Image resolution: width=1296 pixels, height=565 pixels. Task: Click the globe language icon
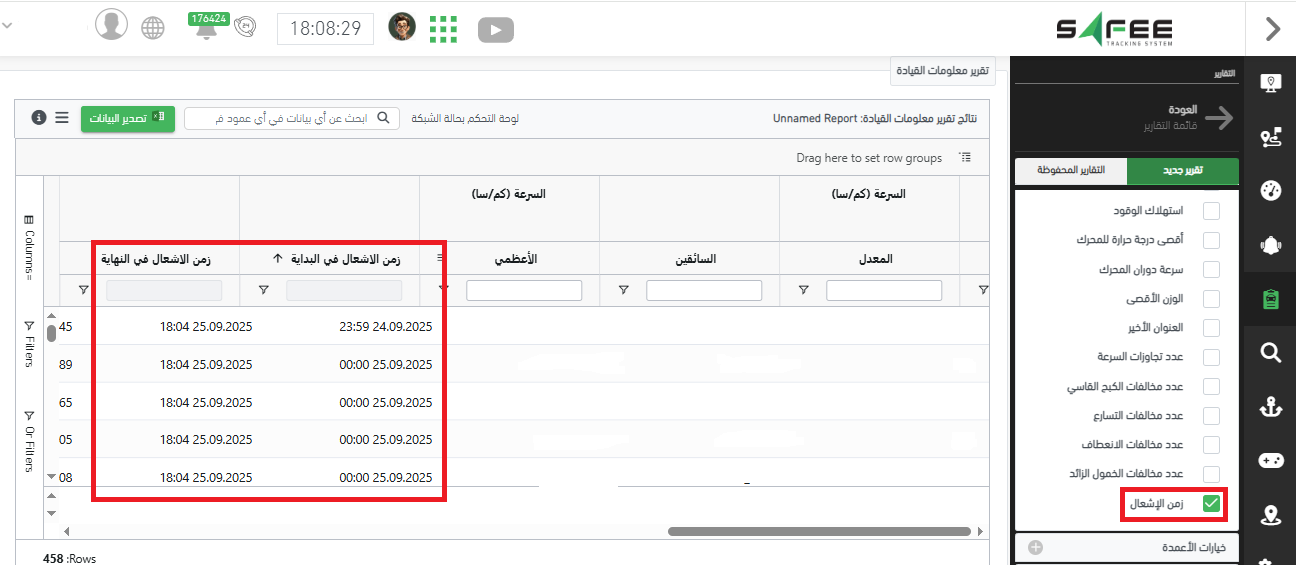(152, 28)
